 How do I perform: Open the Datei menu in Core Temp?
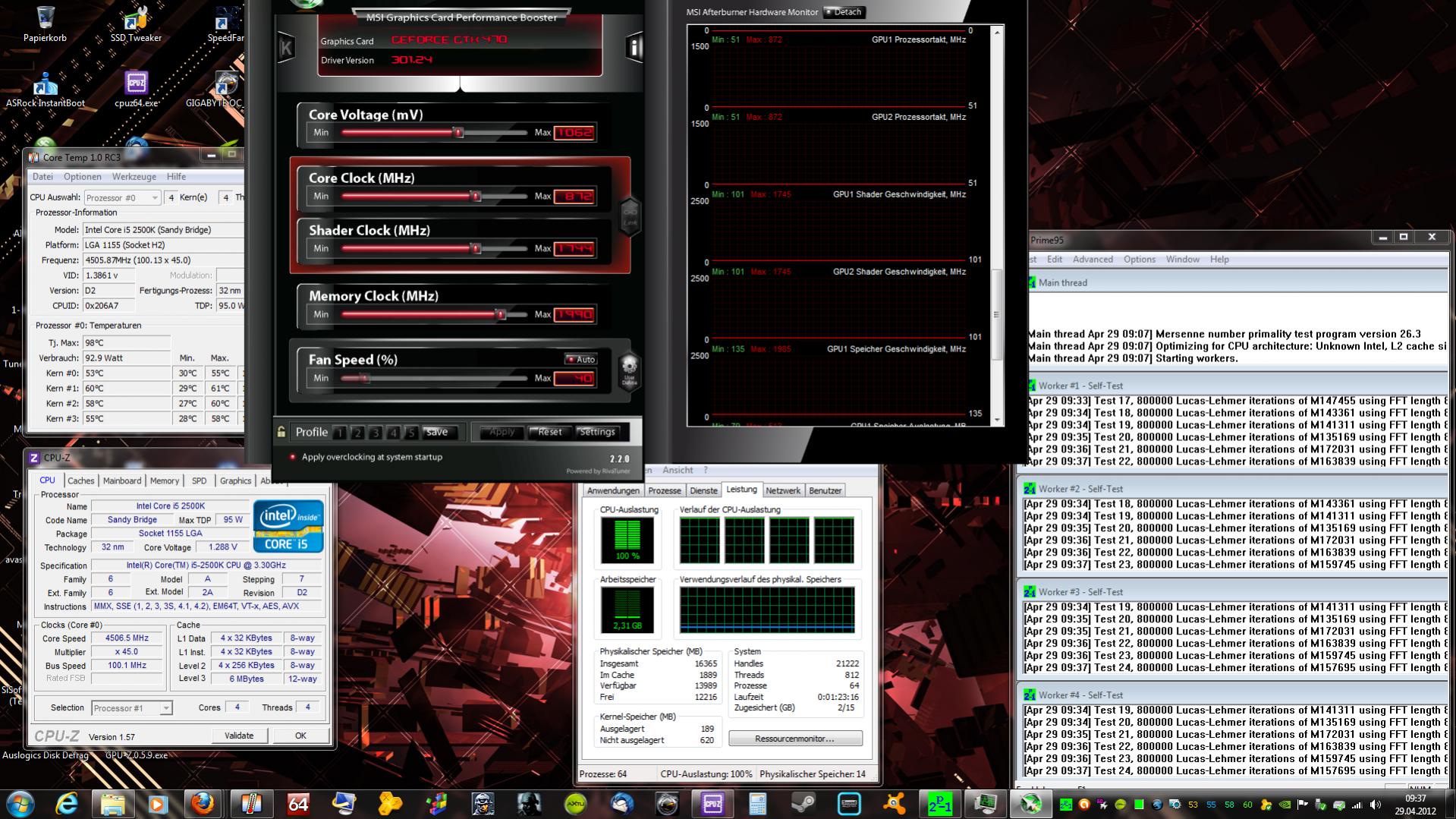click(x=42, y=177)
